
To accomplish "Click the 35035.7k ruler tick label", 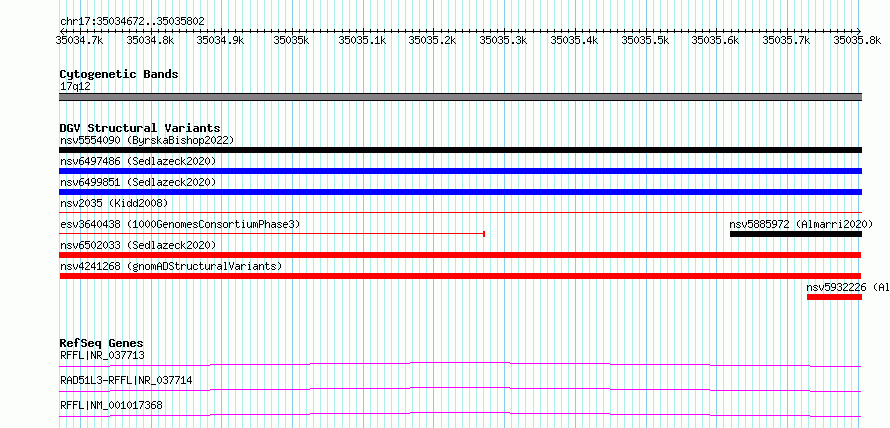I will pos(786,40).
